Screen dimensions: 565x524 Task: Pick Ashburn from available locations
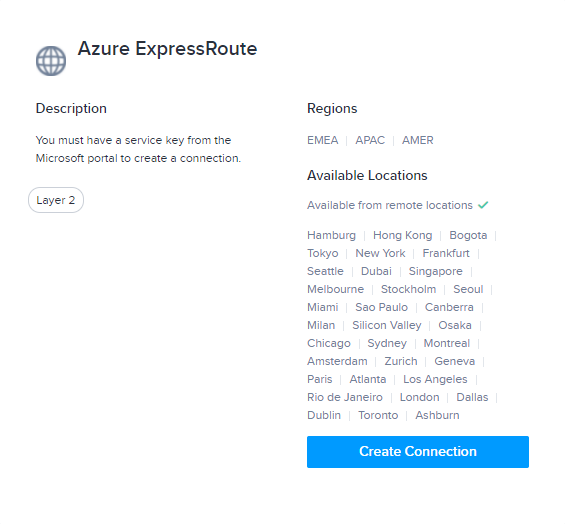(437, 416)
